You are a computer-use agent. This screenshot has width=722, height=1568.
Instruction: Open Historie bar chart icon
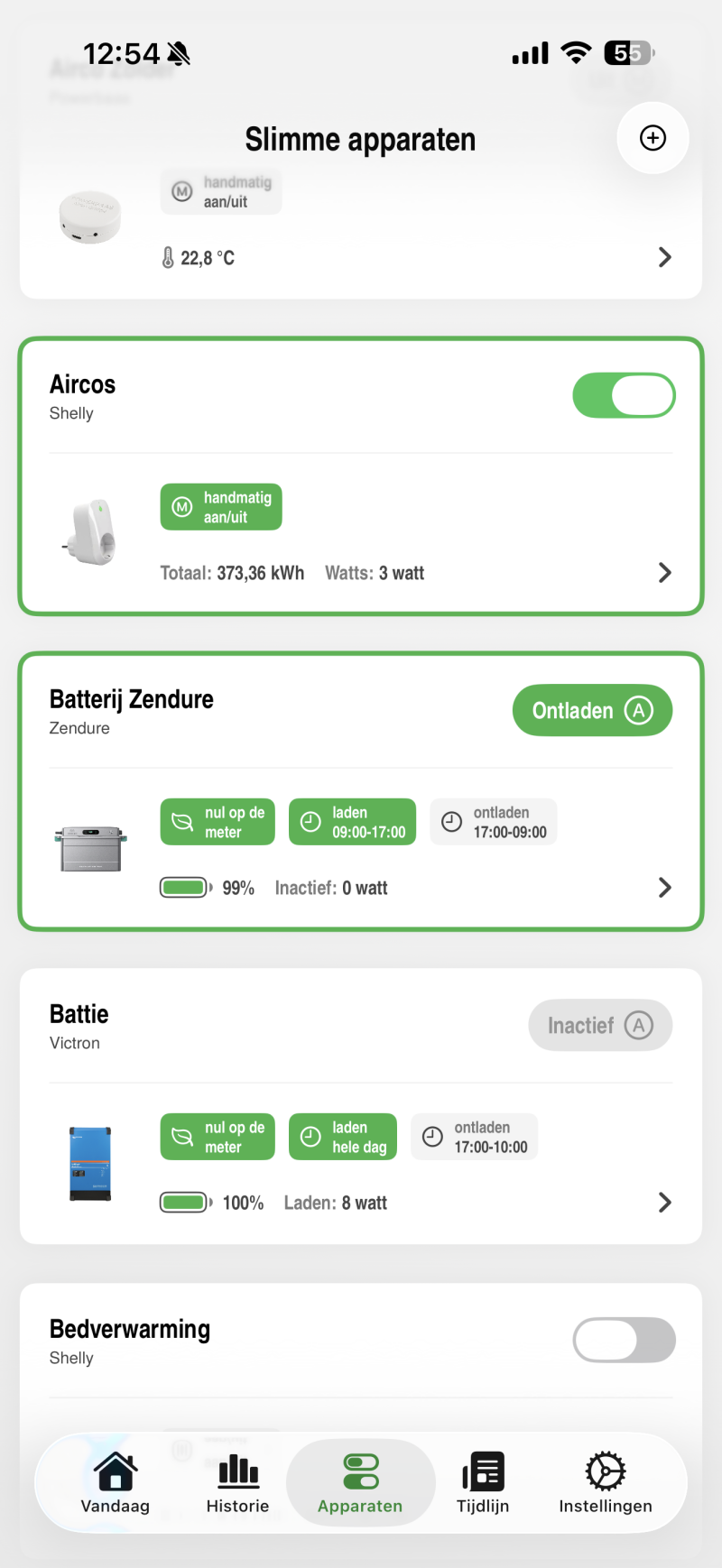click(238, 1471)
